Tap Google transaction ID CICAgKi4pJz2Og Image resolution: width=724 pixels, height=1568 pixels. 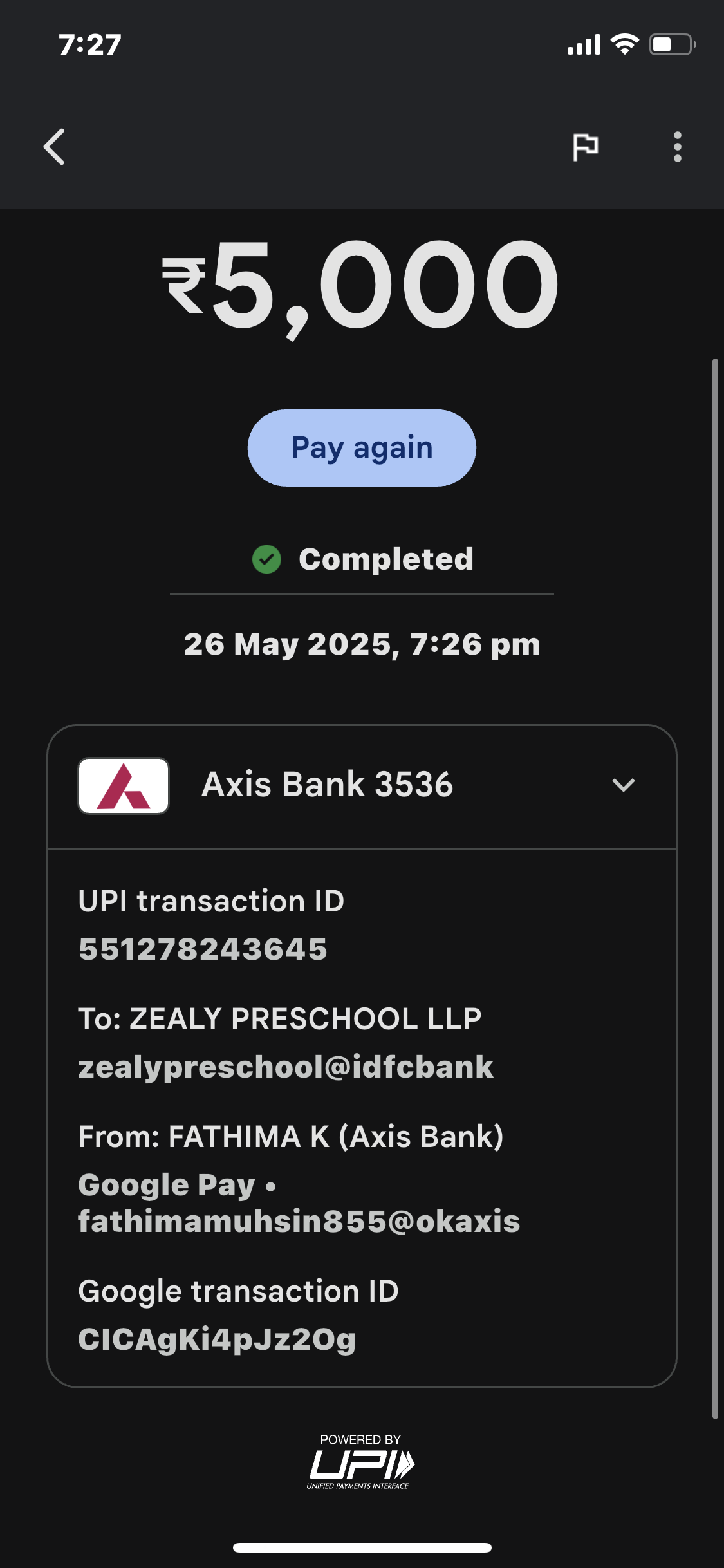point(216,1339)
